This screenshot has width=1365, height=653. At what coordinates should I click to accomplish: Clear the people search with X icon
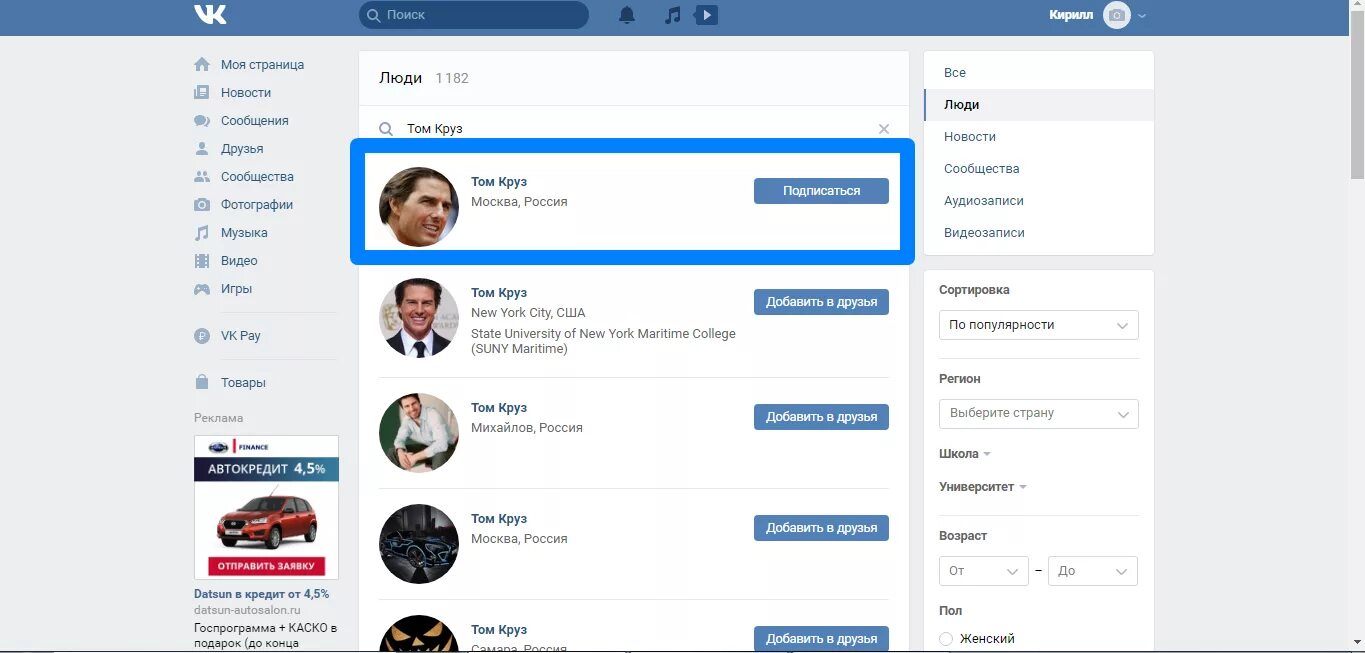click(884, 129)
